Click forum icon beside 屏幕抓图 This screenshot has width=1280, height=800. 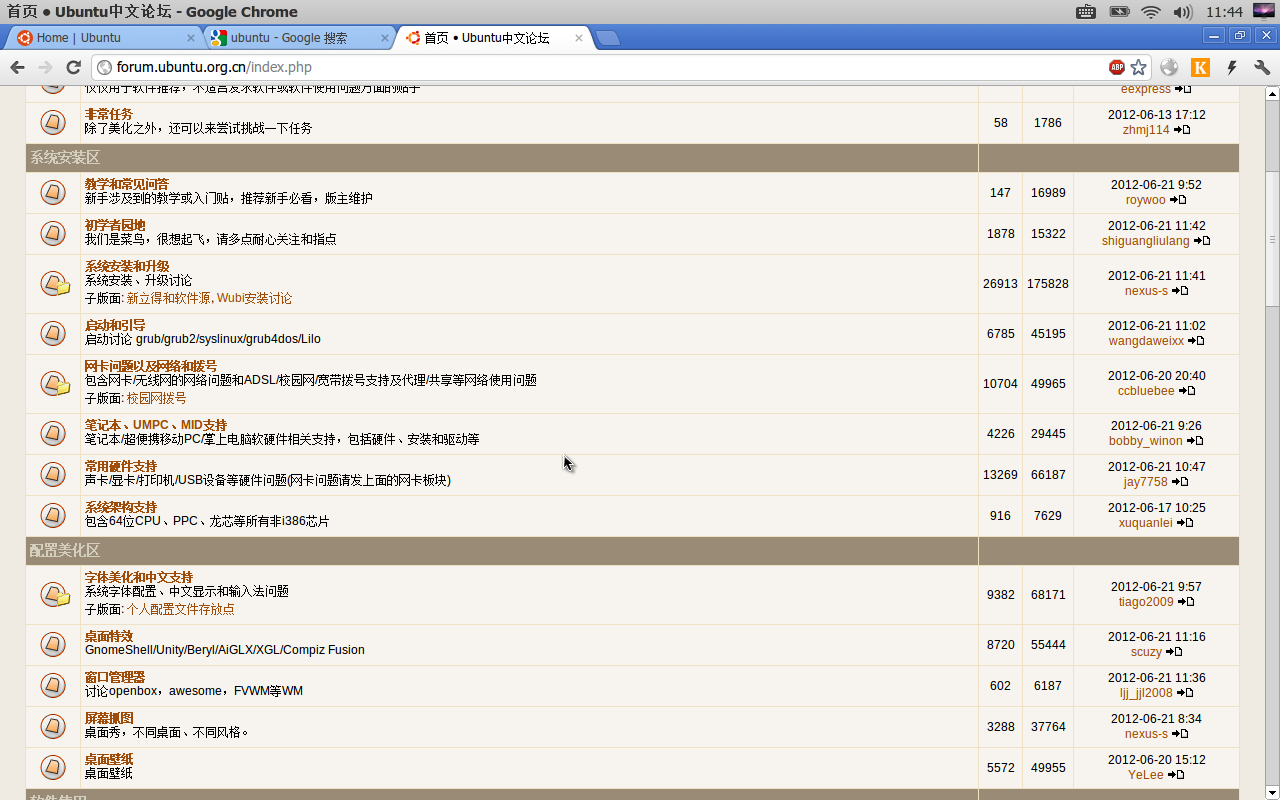click(53, 726)
